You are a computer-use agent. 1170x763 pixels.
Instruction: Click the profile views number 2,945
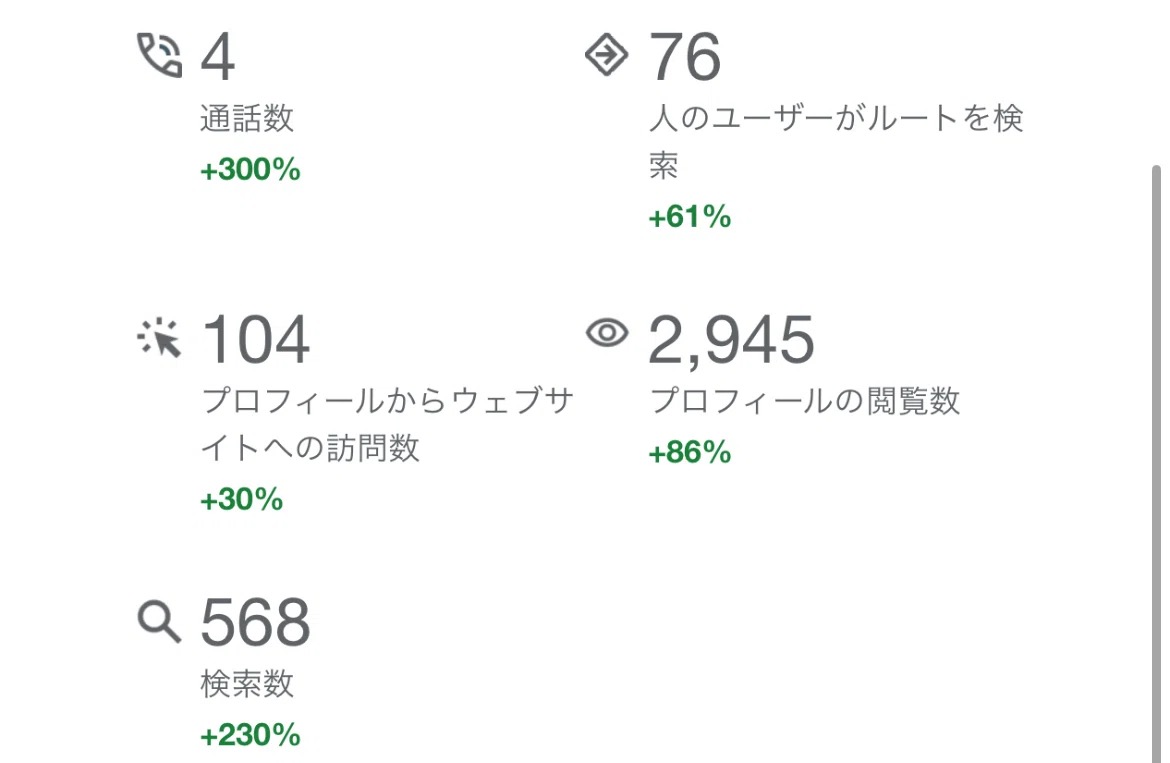(731, 339)
